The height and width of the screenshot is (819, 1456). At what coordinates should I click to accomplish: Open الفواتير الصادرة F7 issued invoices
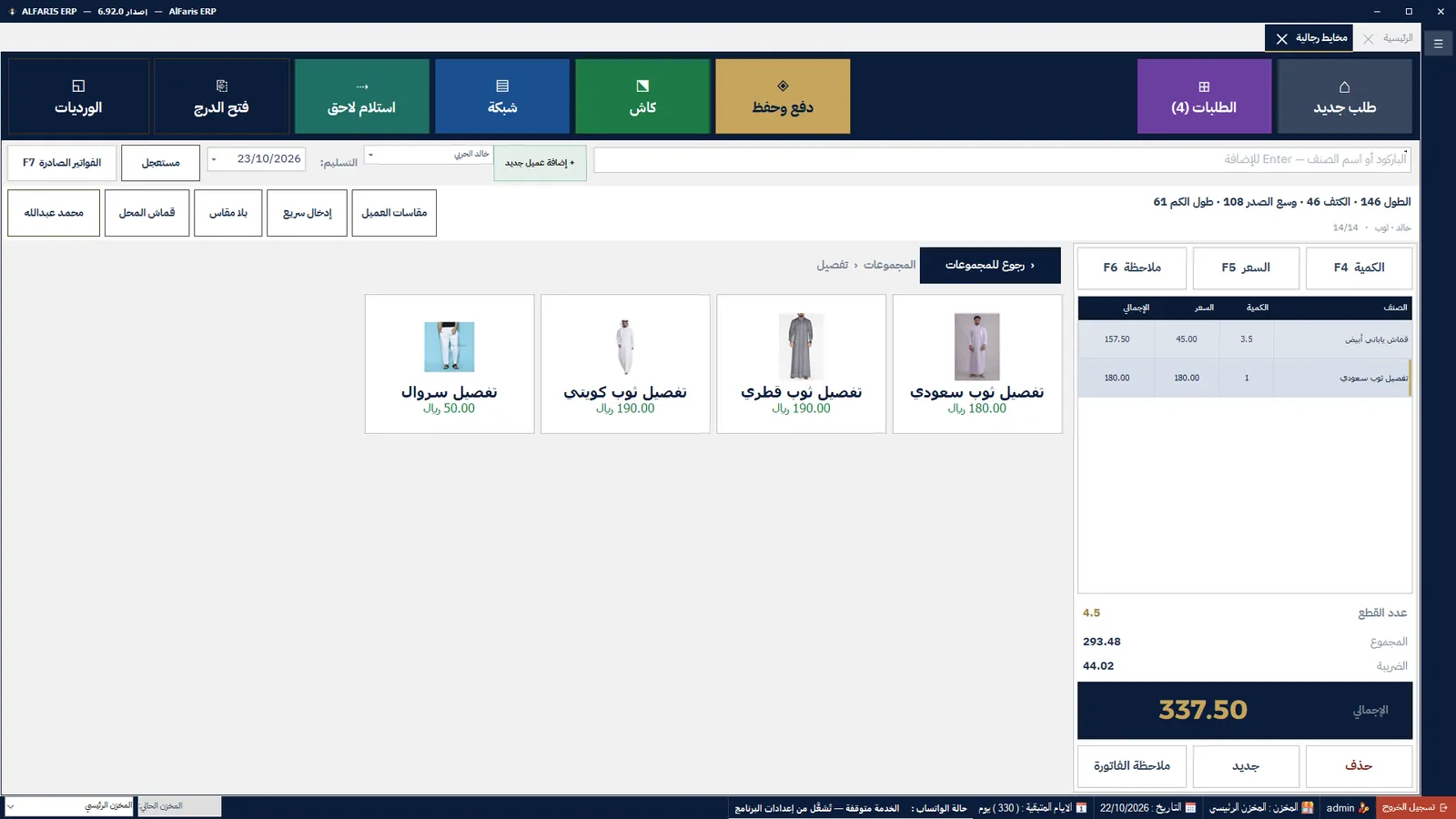62,163
